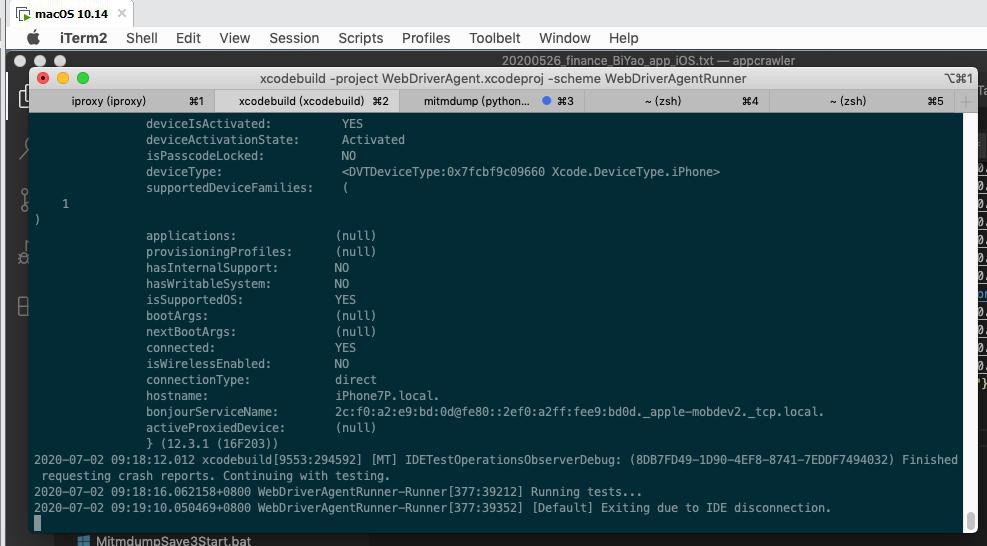Select the xcodebuild terminal tab
The width and height of the screenshot is (987, 546).
pos(307,101)
